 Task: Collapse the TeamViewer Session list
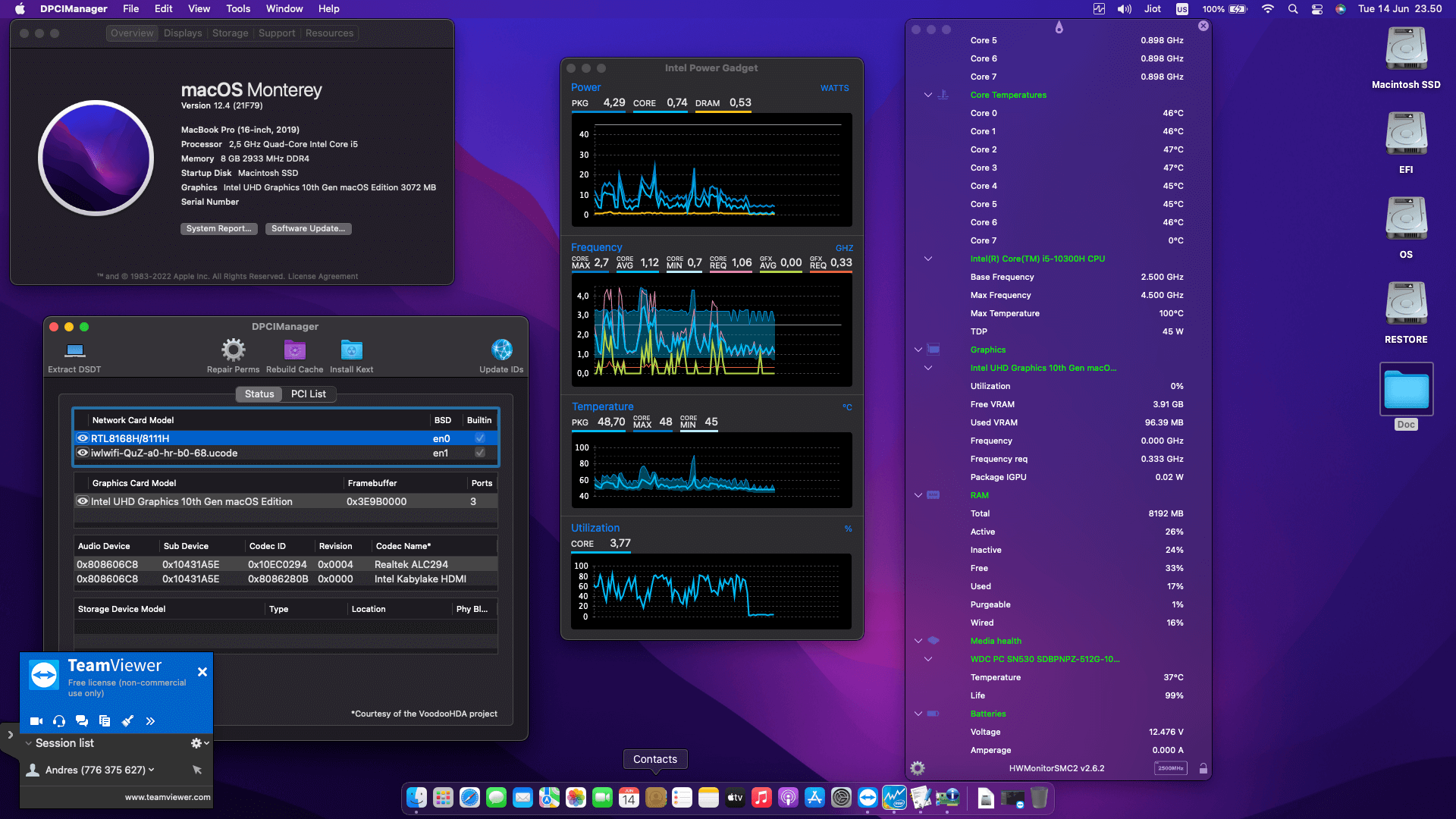(29, 743)
